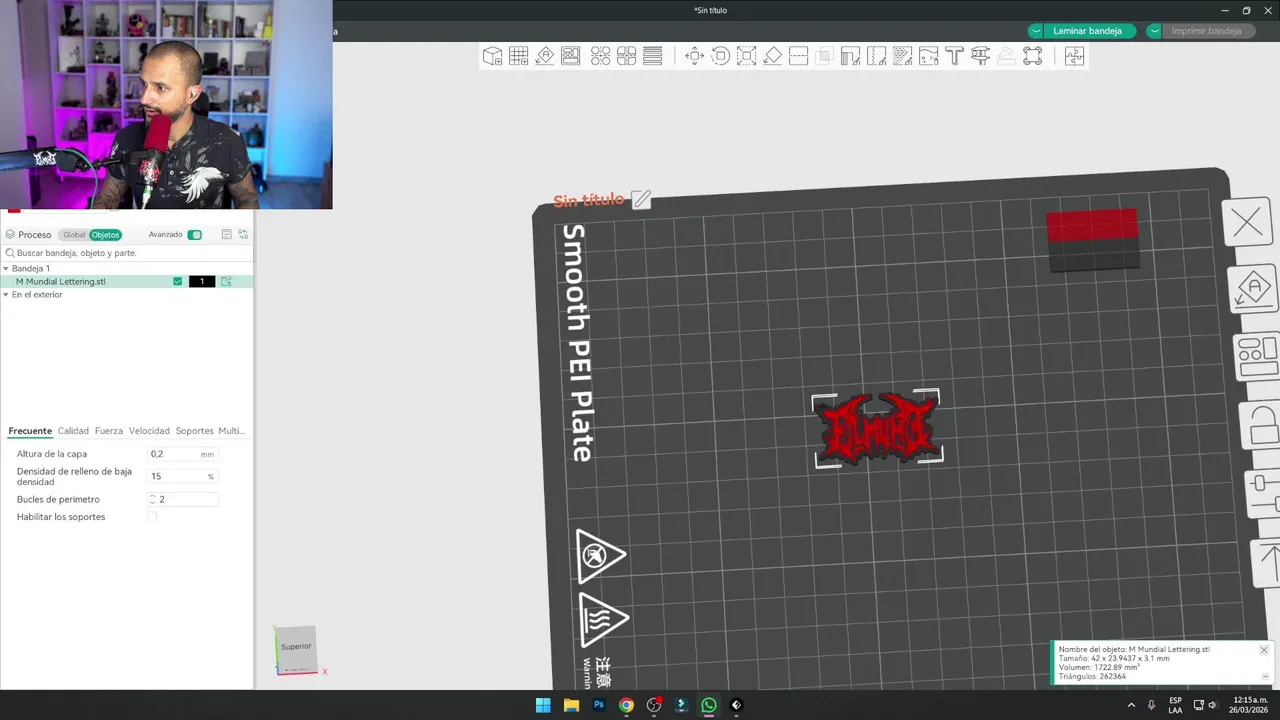
Task: Open the Multi... tab
Action: (232, 431)
